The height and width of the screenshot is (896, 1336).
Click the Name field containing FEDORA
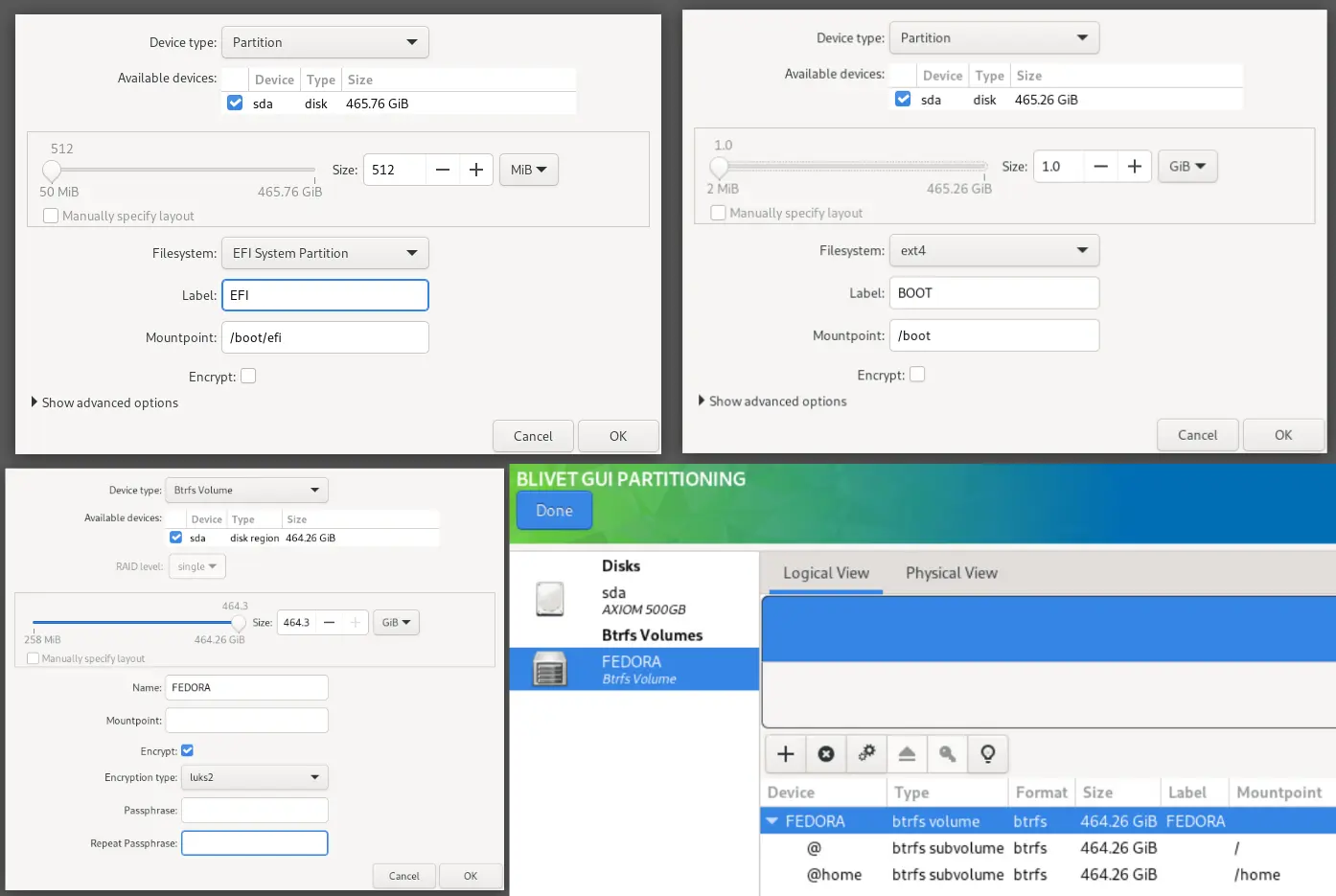(247, 687)
